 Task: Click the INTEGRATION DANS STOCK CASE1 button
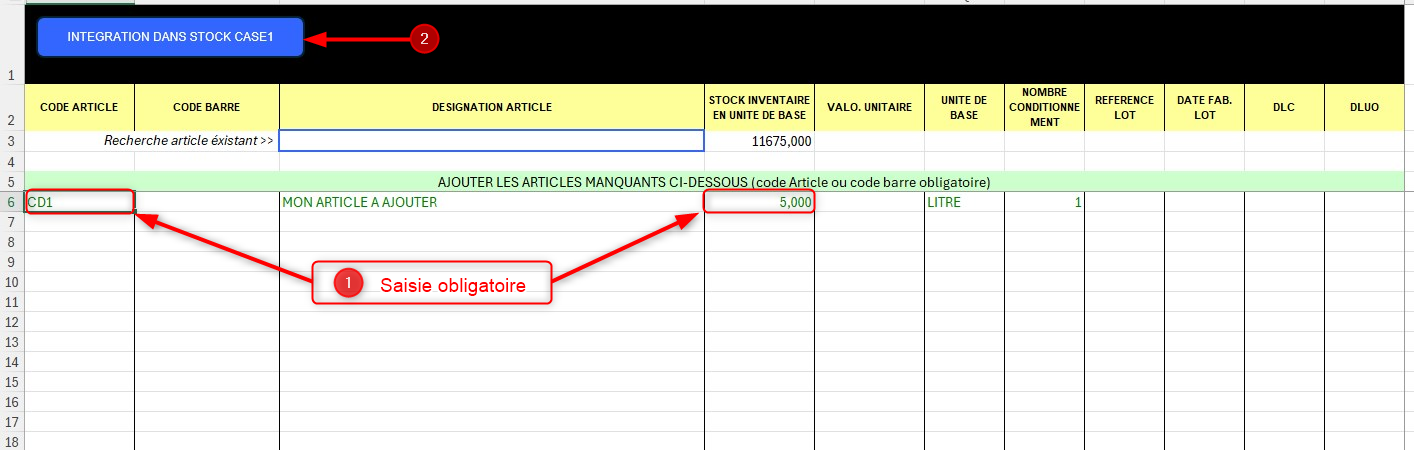[x=170, y=37]
